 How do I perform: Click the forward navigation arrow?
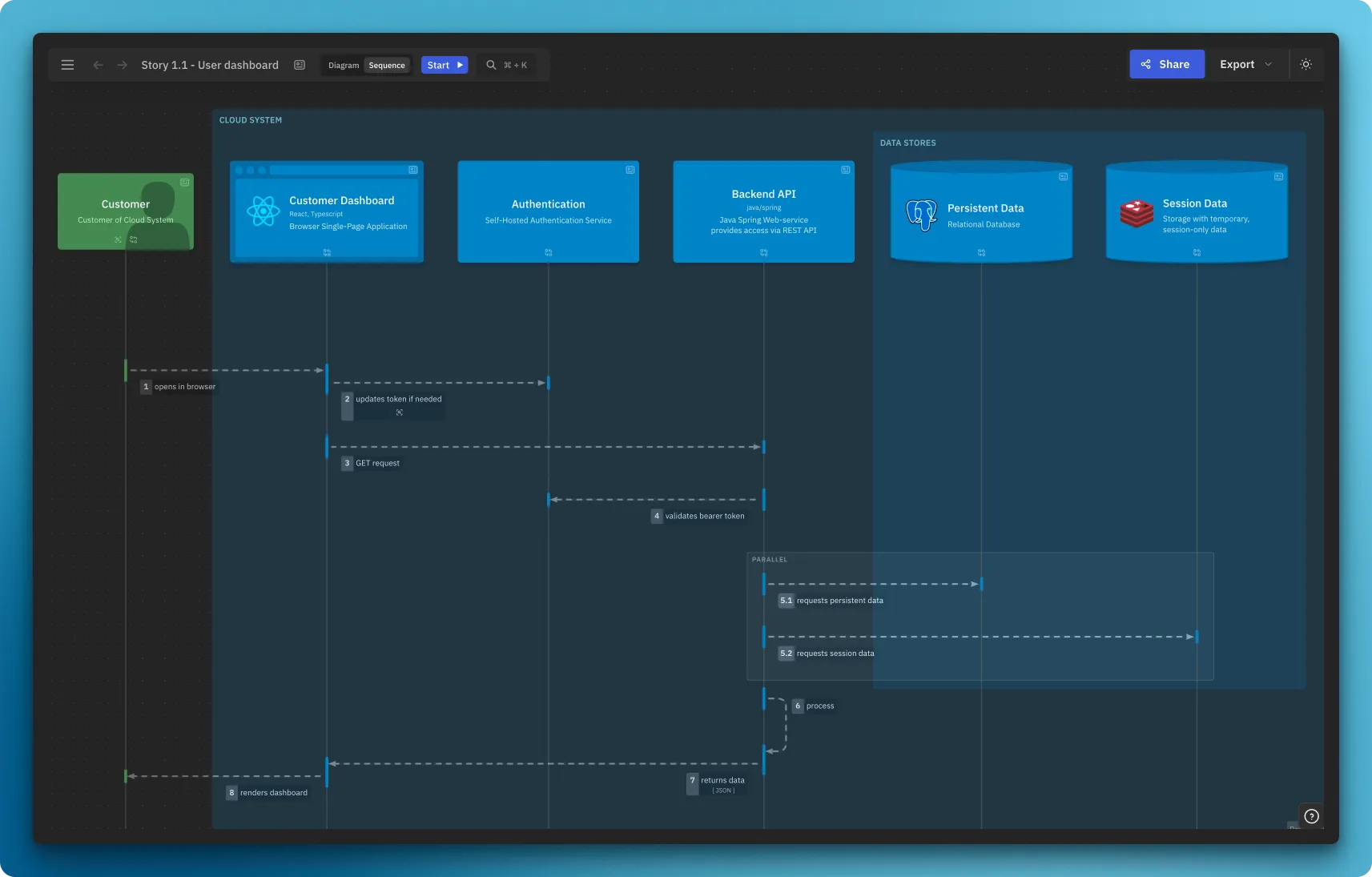coord(123,65)
